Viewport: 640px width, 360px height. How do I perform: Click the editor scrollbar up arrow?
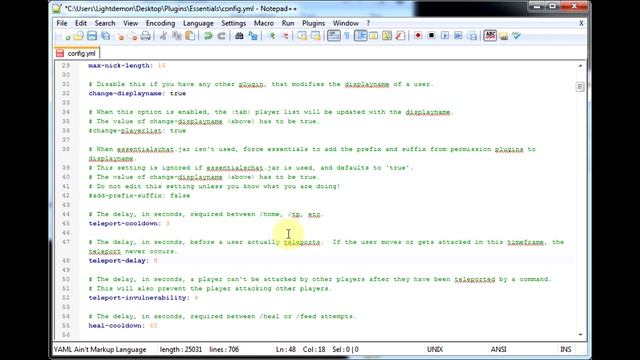coord(580,65)
